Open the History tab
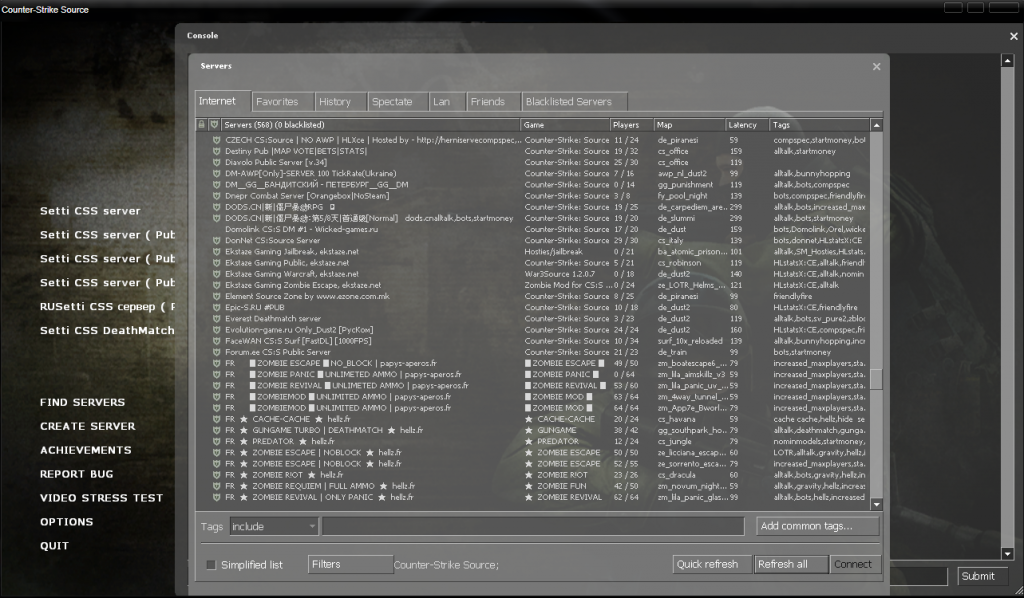Viewport: 1024px width, 598px height. point(340,102)
